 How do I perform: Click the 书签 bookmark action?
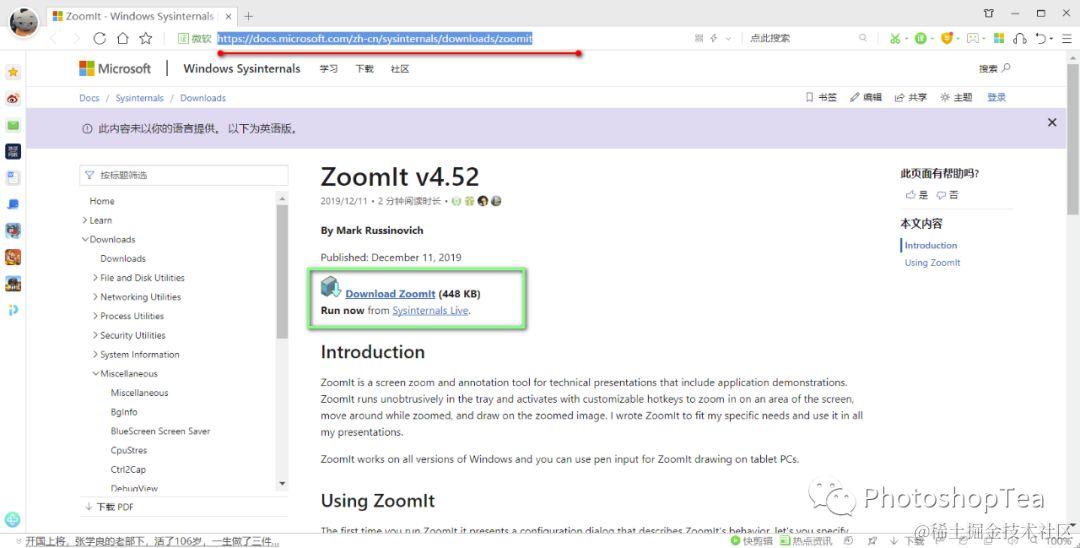click(x=821, y=98)
